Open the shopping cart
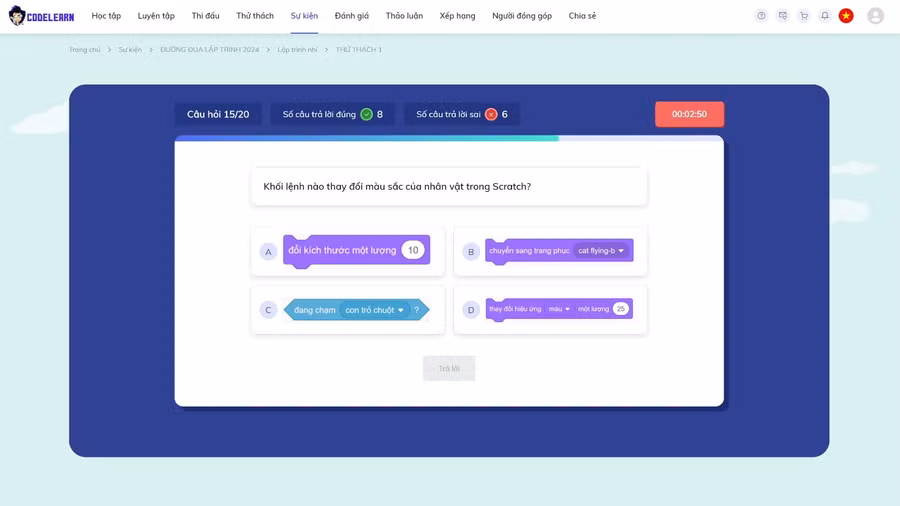The image size is (900, 506). point(803,16)
